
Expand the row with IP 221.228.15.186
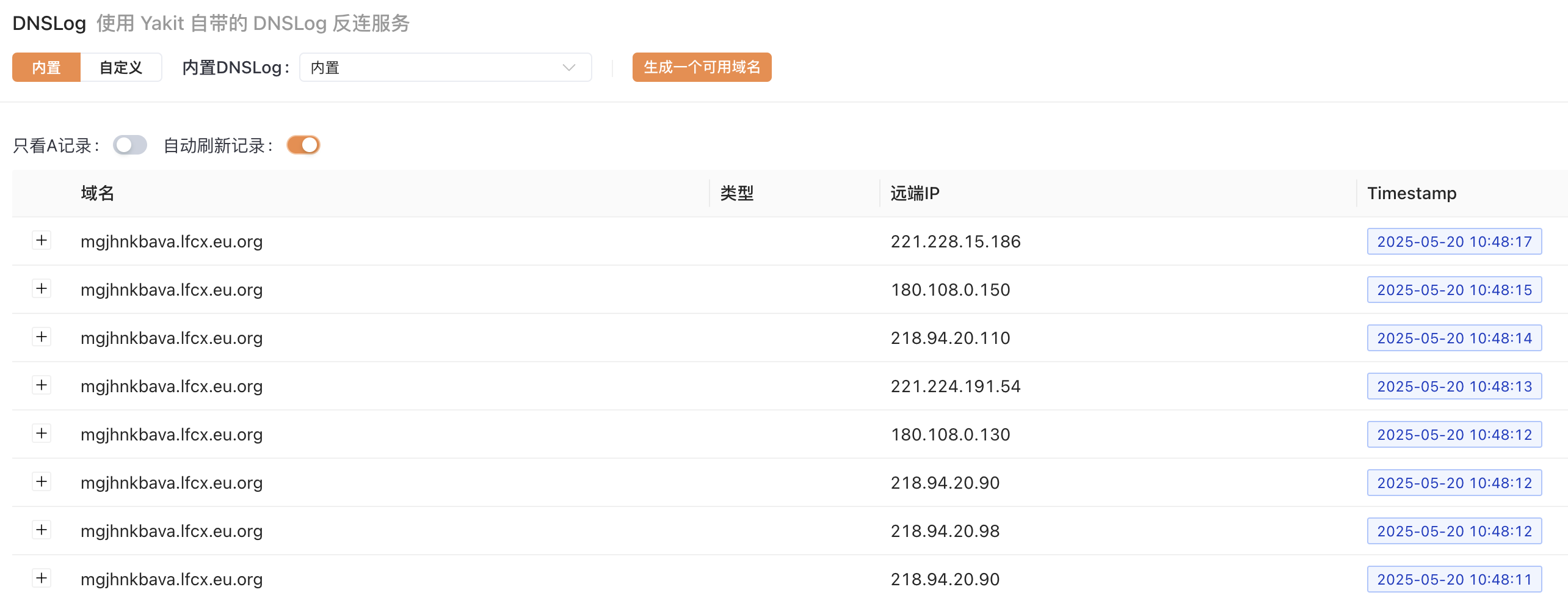tap(42, 241)
